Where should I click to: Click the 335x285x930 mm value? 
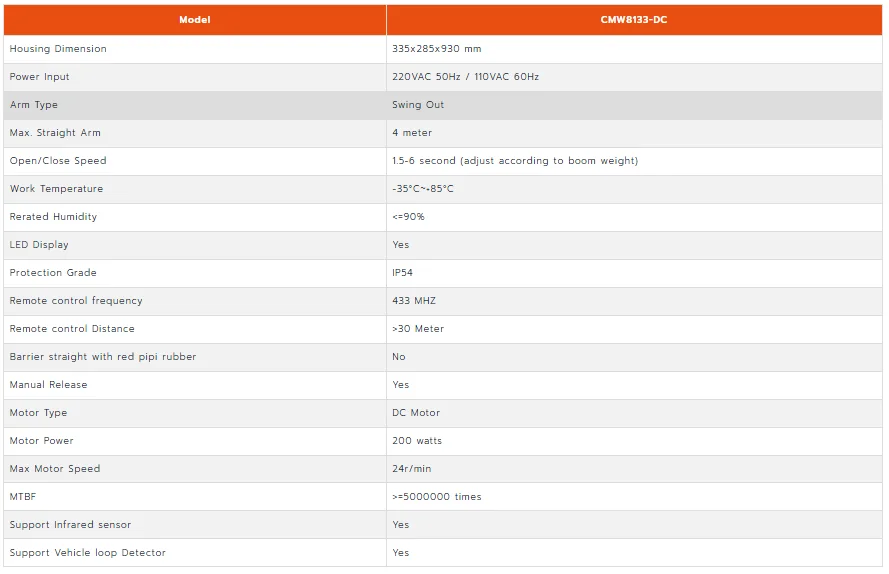click(x=437, y=49)
